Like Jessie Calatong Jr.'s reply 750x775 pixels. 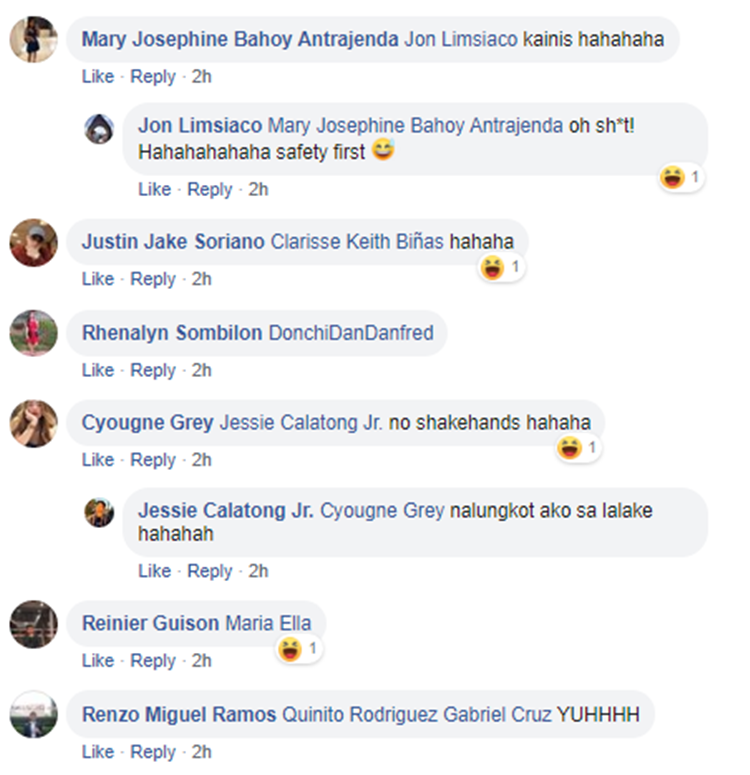(x=154, y=571)
